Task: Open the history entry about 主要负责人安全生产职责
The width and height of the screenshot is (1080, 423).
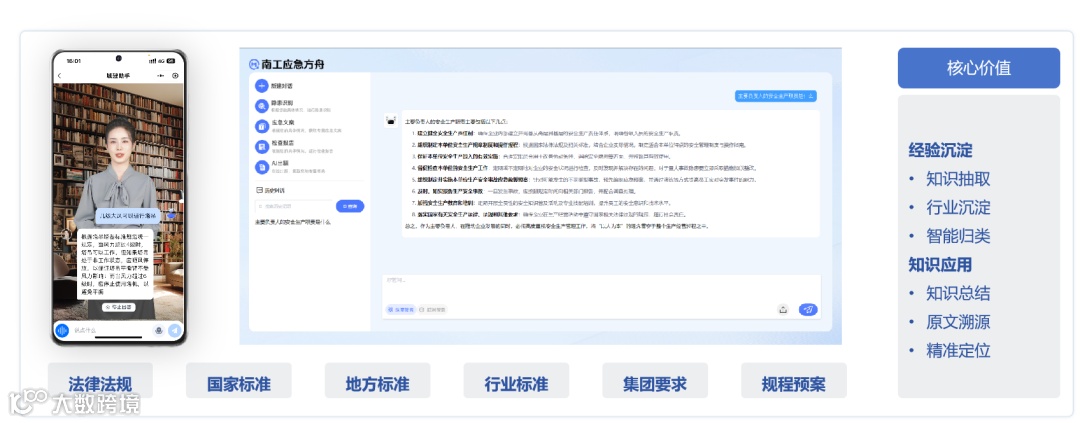Action: pyautogui.click(x=293, y=222)
